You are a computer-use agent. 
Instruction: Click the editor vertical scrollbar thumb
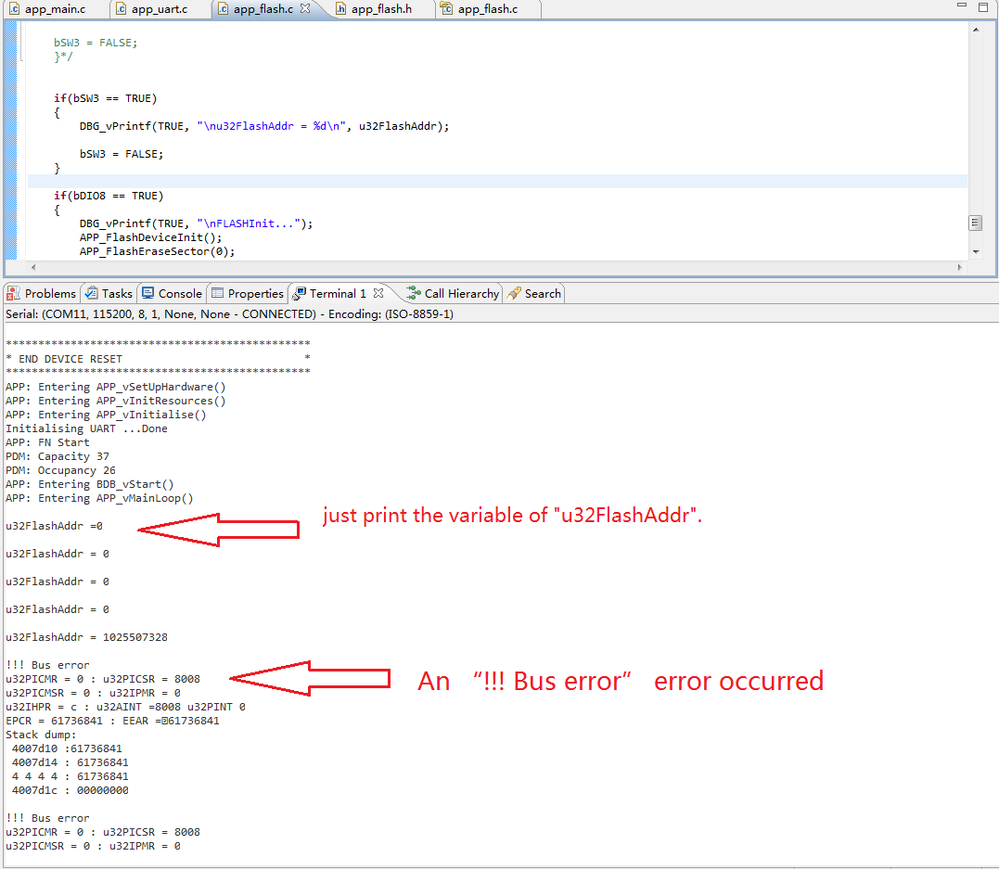pyautogui.click(x=975, y=223)
